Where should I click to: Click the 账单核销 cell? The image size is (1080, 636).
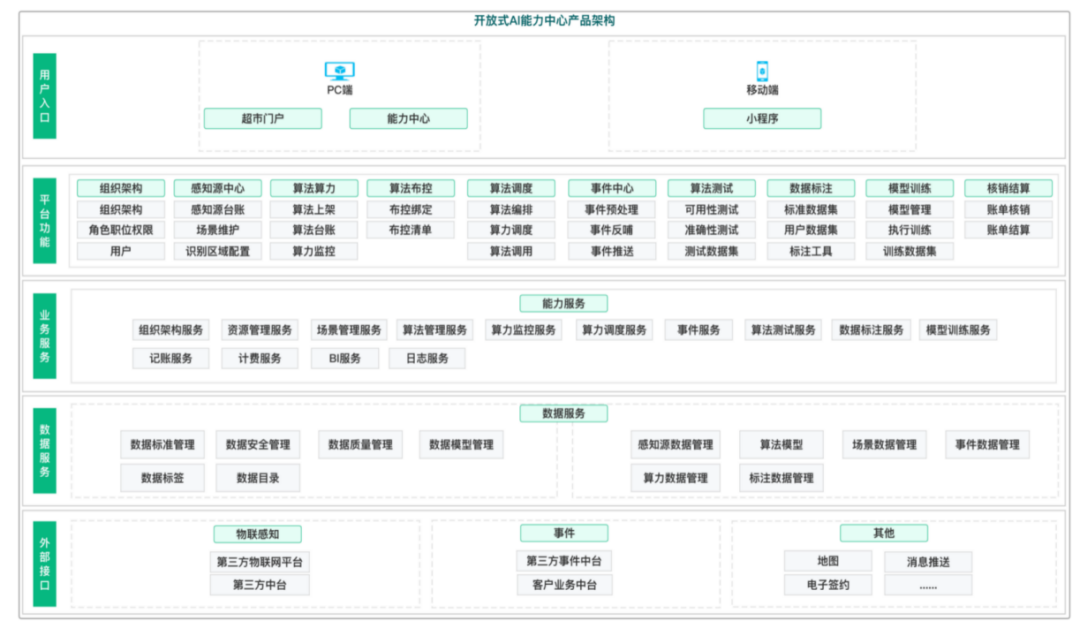point(1008,209)
